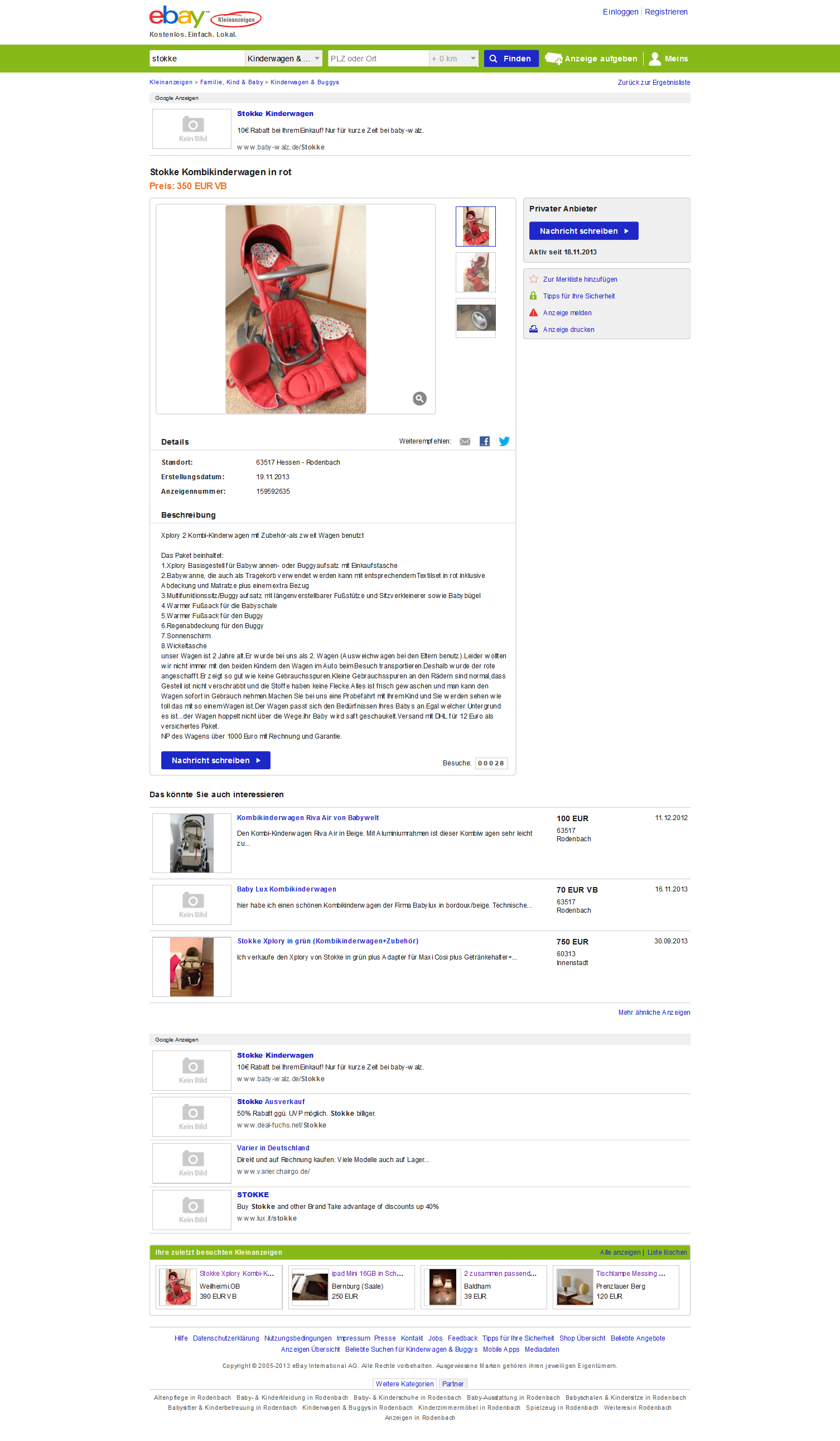The height and width of the screenshot is (1441, 840).
Task: Click the printer icon for Anzeige drucken
Action: [533, 329]
